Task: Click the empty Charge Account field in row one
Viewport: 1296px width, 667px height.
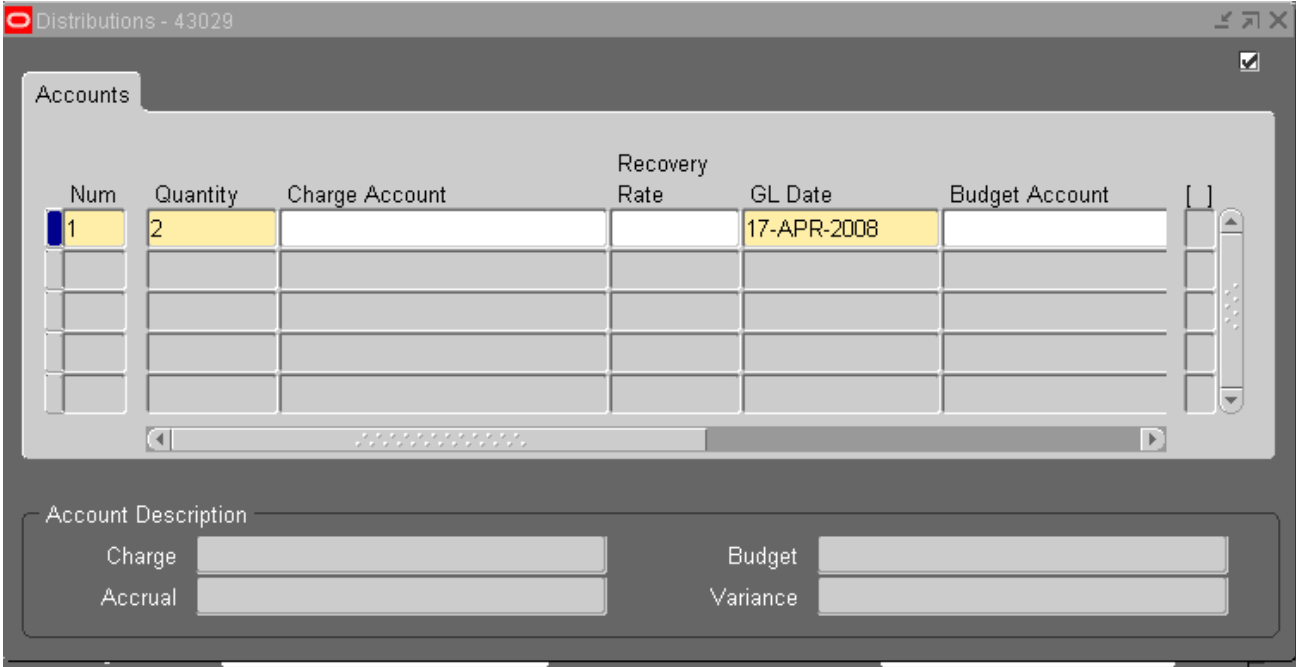Action: (x=442, y=229)
